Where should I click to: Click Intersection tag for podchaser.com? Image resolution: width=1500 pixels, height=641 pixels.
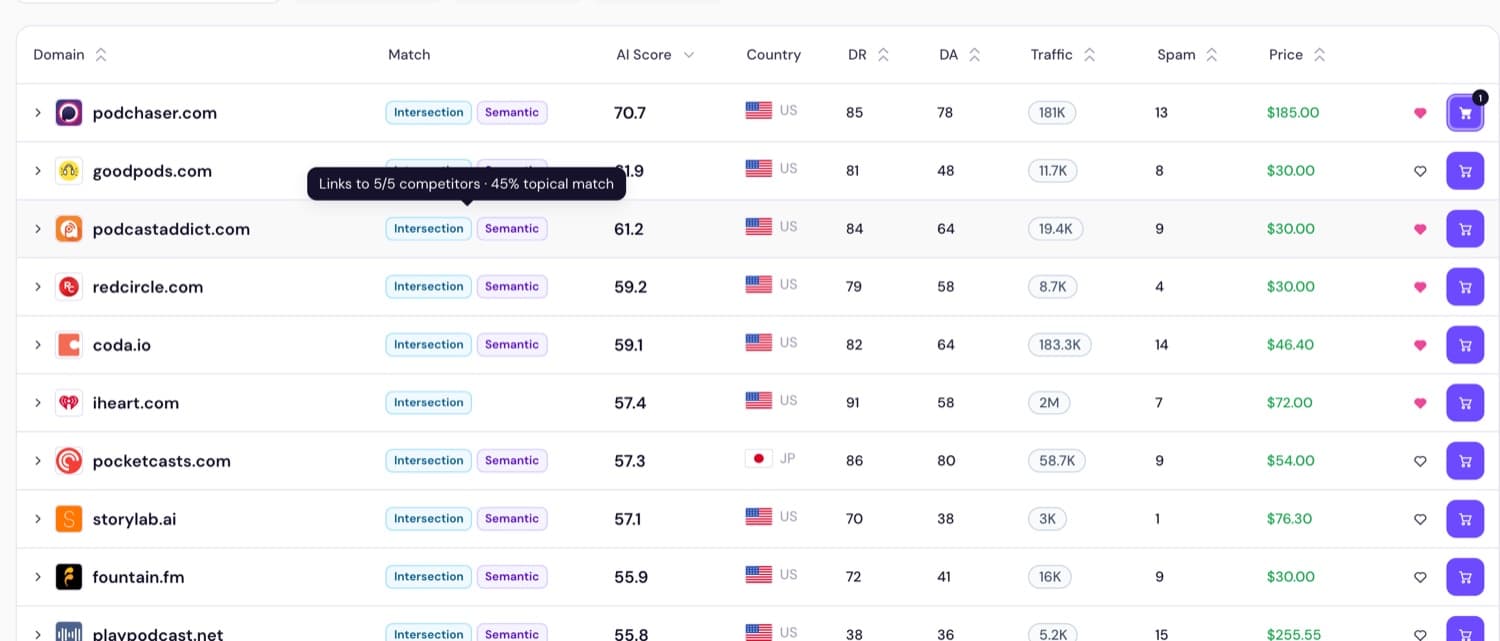pos(428,113)
